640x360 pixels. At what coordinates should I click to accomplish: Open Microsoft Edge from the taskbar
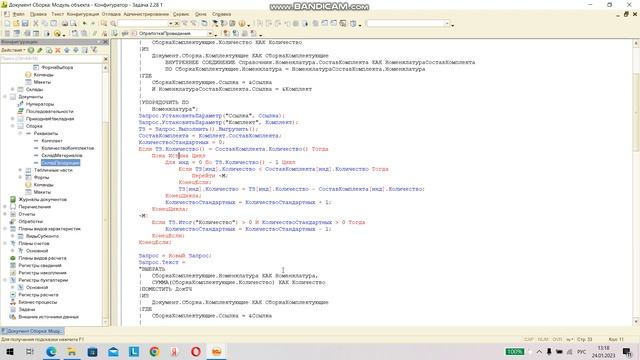click(x=51, y=351)
